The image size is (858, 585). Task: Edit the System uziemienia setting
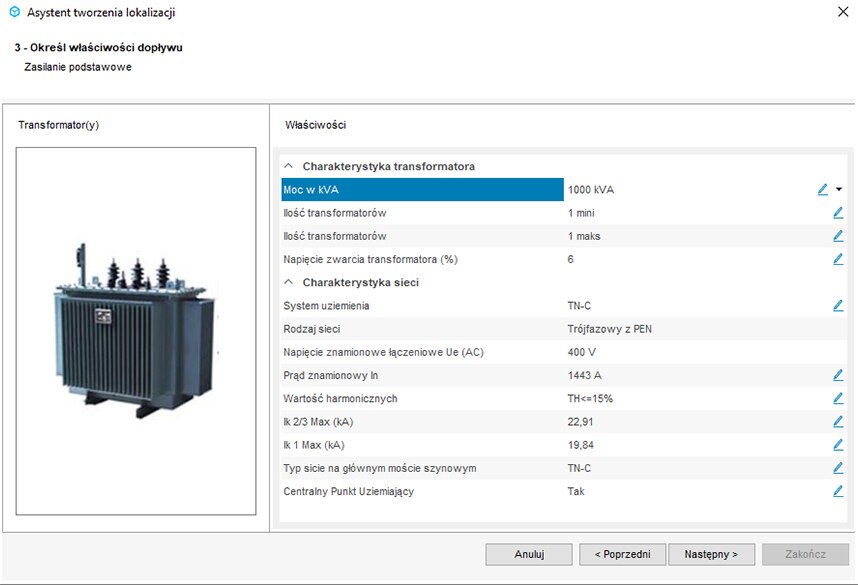click(838, 306)
